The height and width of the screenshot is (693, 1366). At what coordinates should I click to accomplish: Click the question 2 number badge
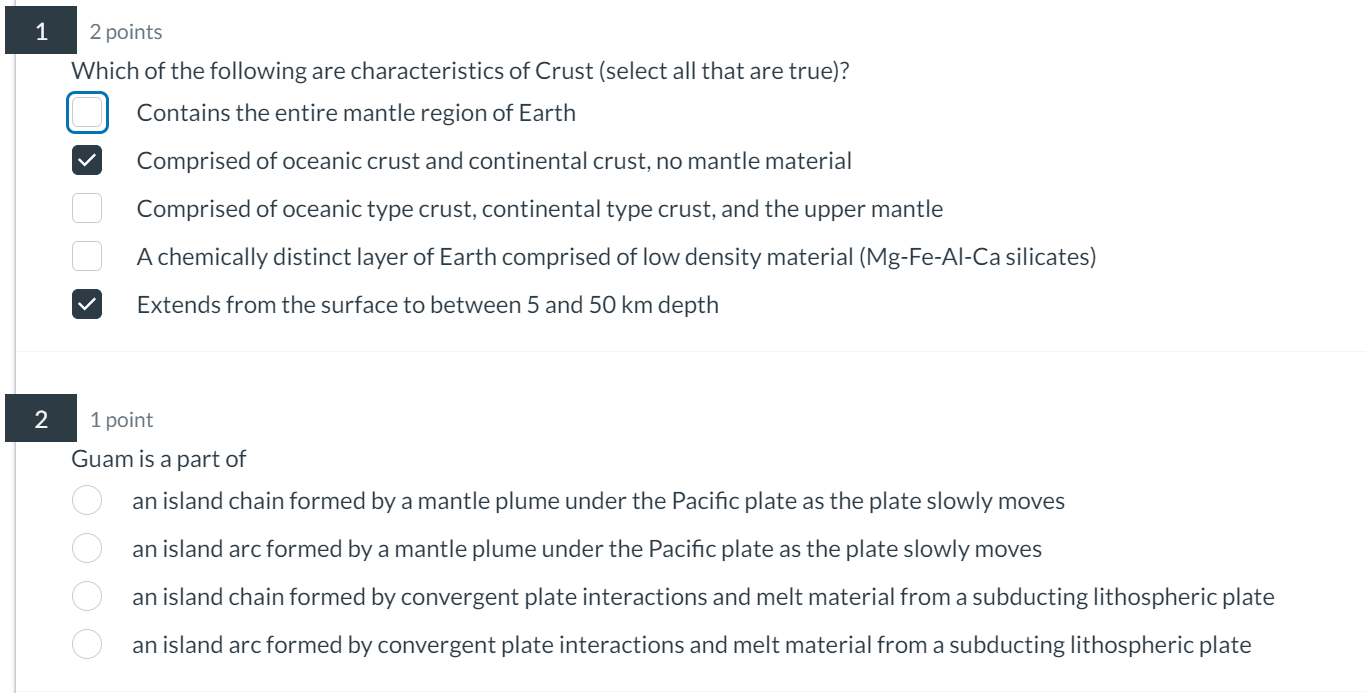41,419
